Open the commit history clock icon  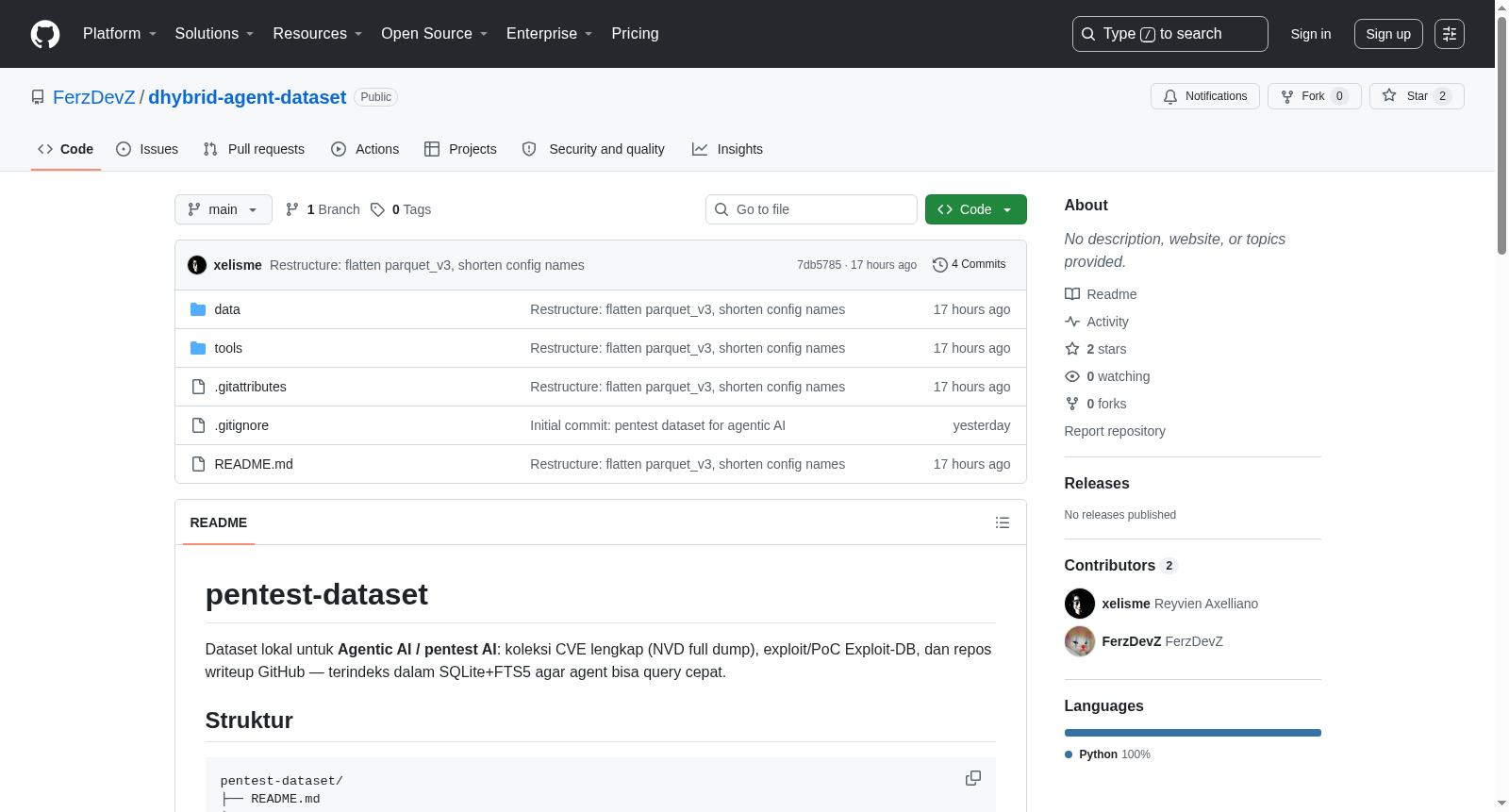point(939,265)
